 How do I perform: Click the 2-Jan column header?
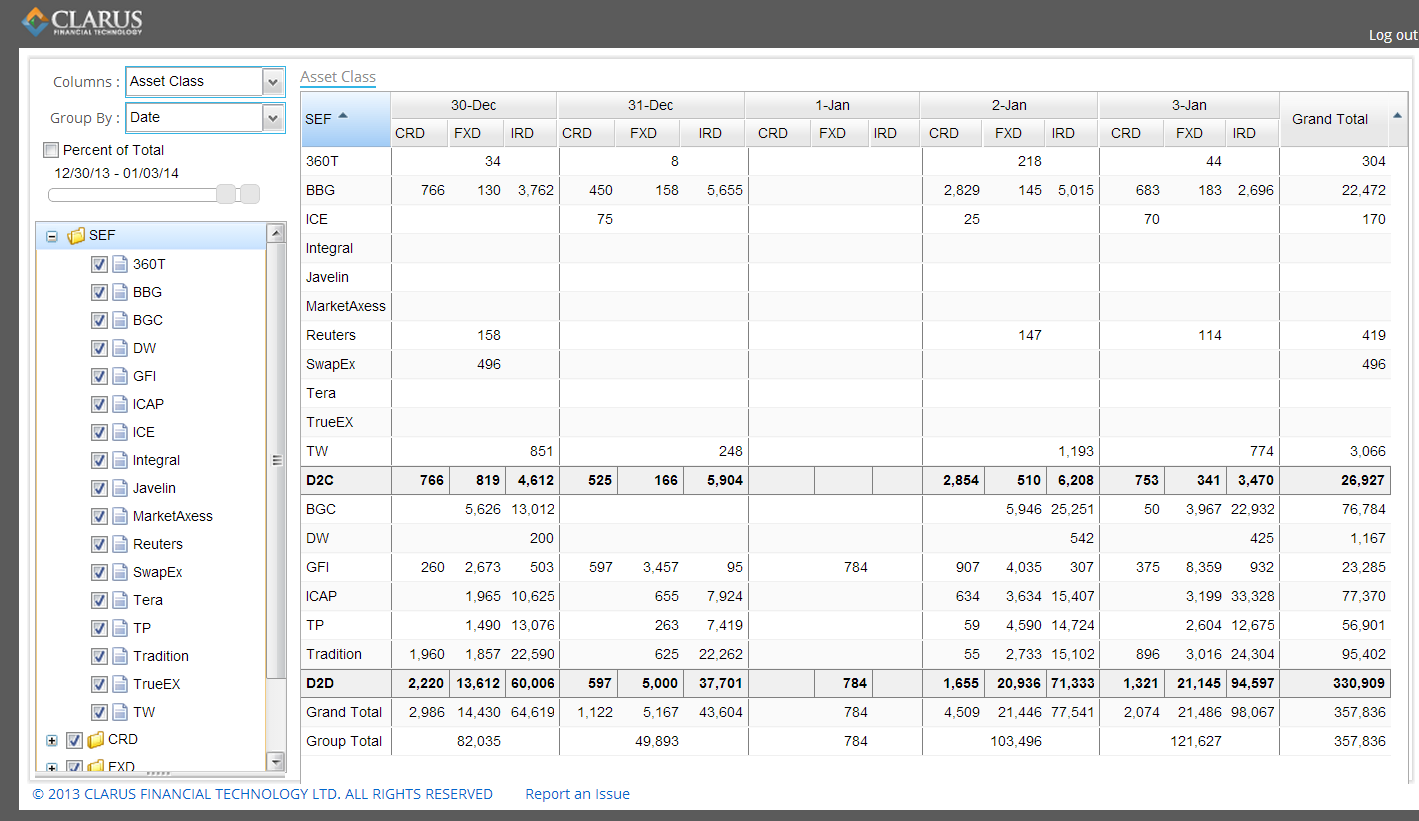(1009, 105)
